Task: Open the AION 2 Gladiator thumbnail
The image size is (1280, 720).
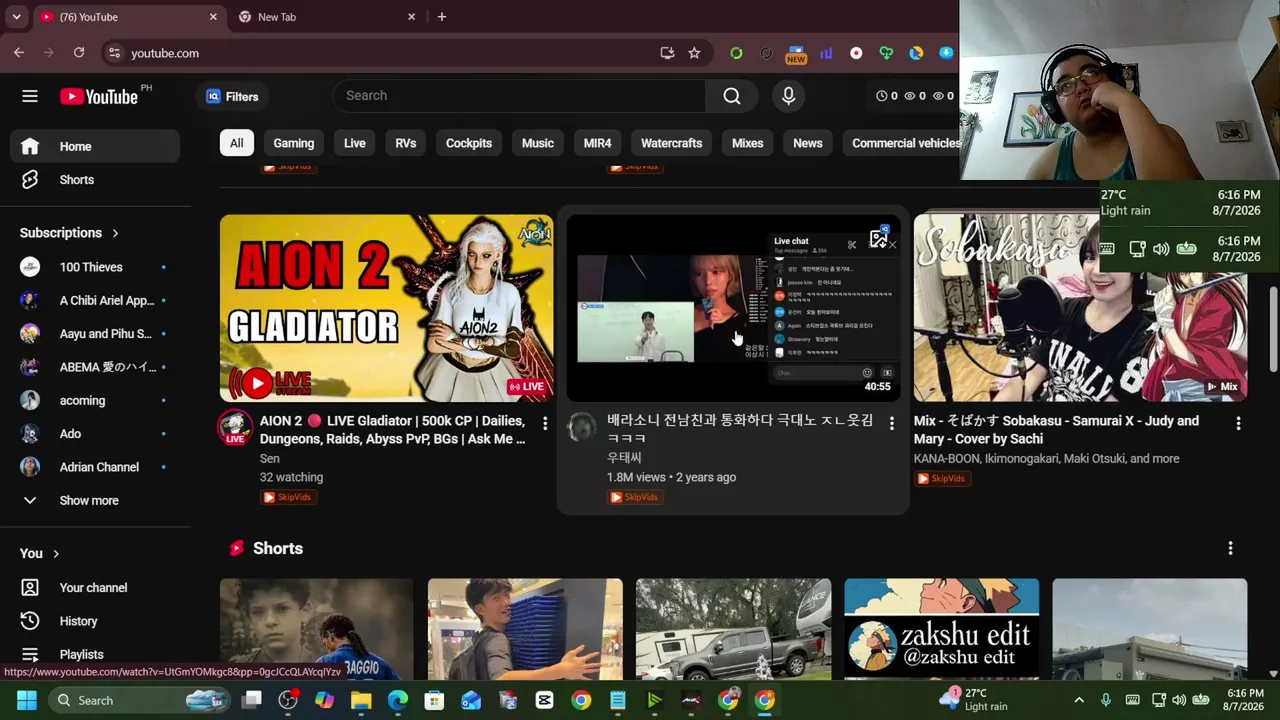Action: click(x=386, y=308)
